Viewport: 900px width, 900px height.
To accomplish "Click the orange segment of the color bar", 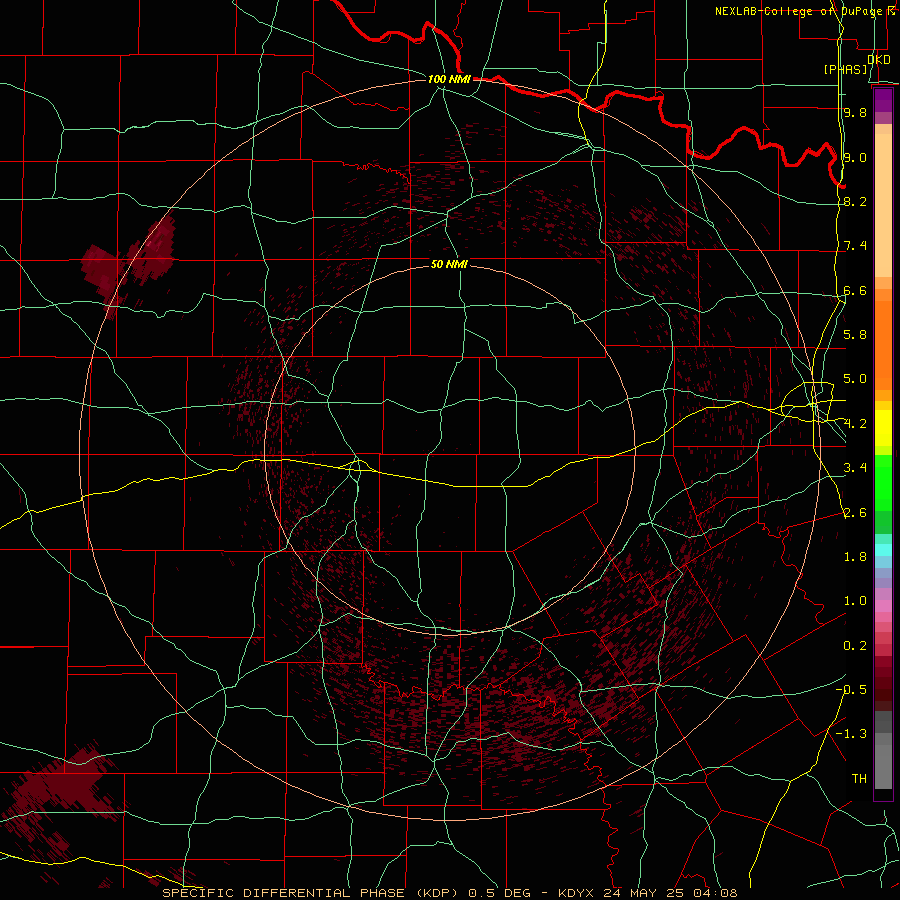I will coord(883,345).
